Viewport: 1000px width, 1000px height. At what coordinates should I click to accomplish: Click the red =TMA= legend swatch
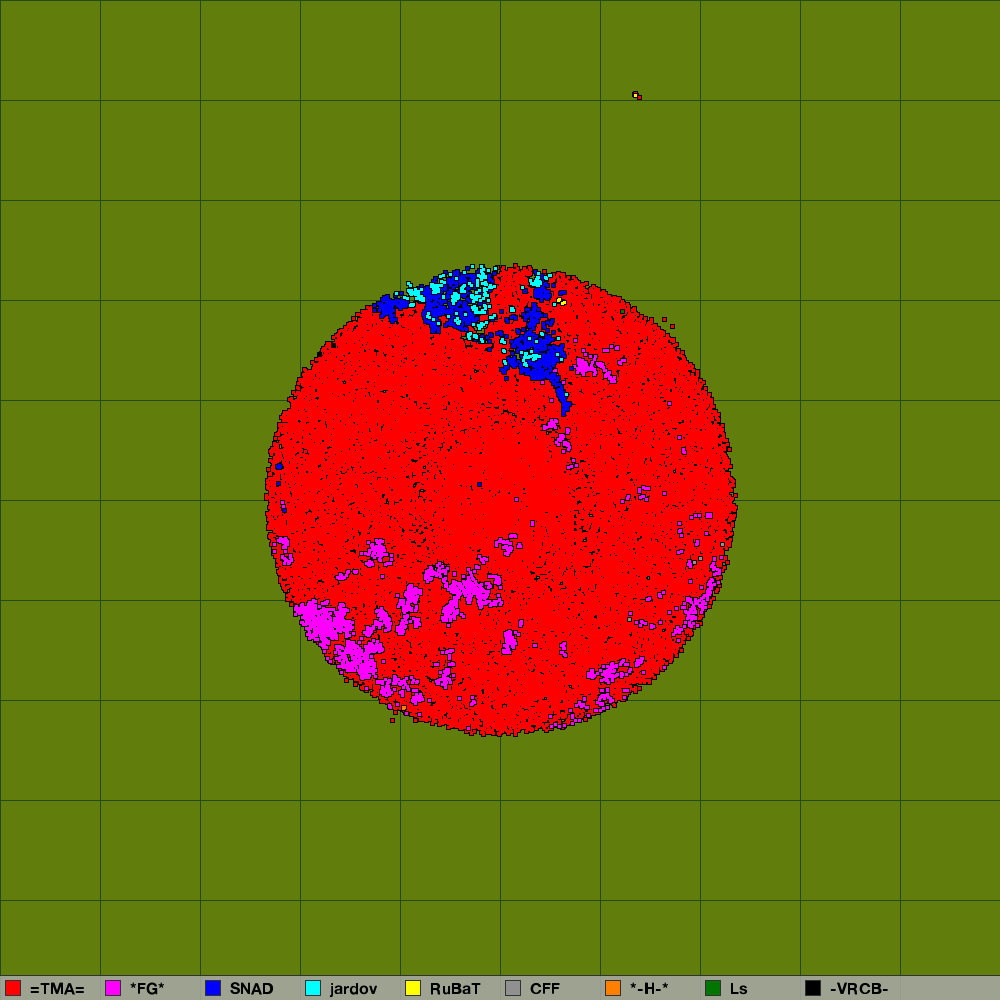[13, 988]
